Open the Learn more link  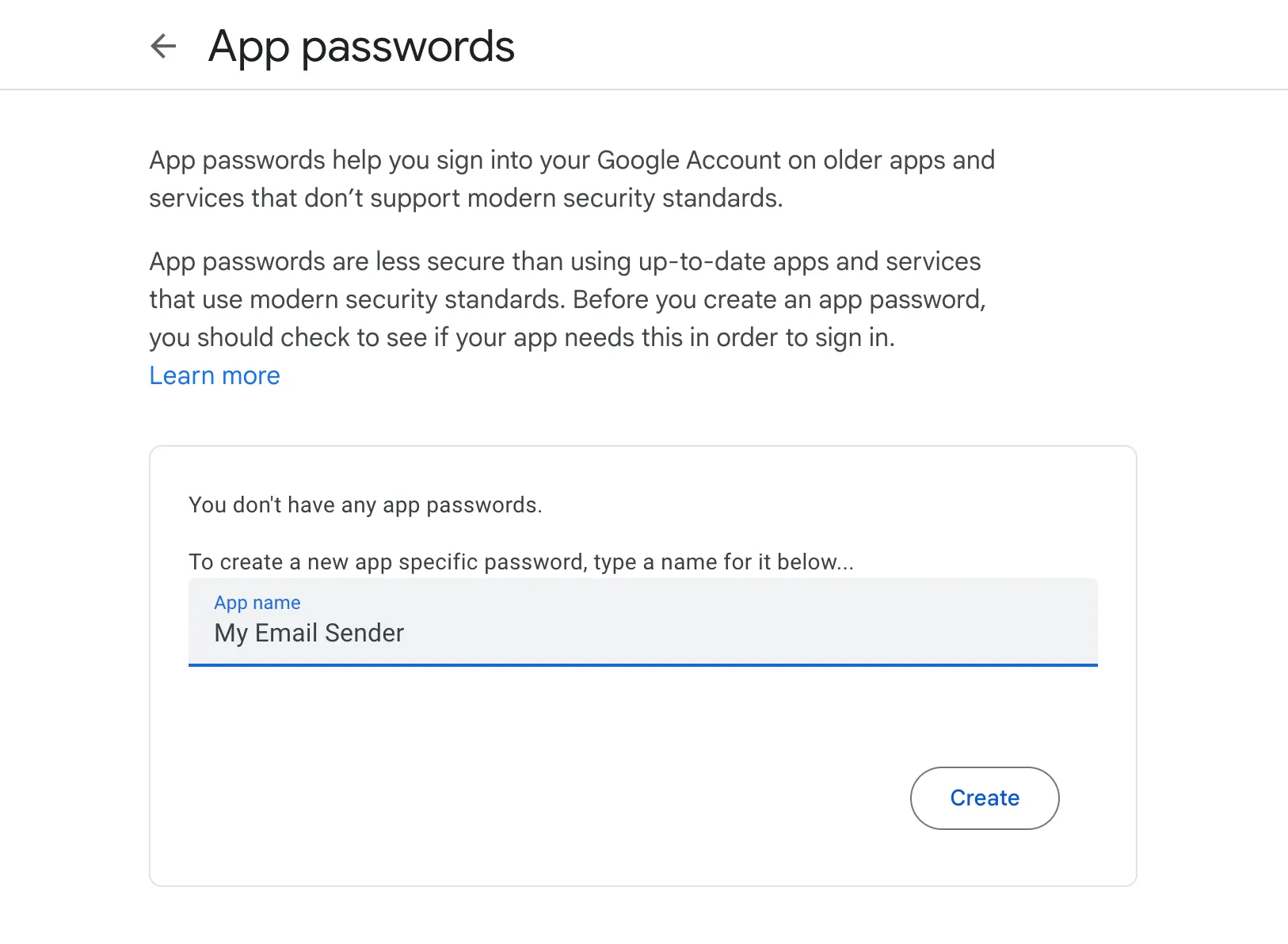(x=215, y=375)
